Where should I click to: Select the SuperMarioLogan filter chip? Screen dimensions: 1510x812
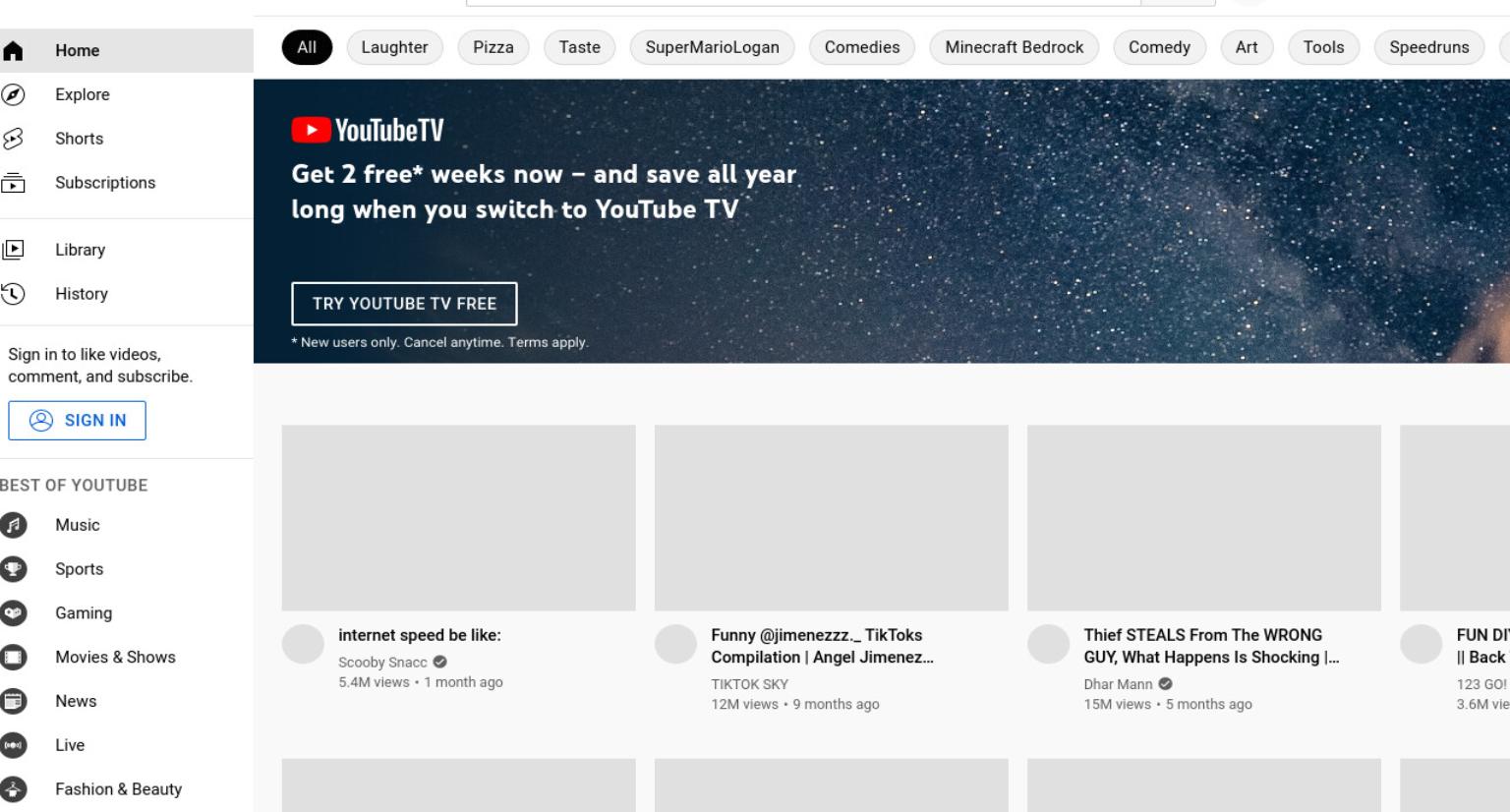pyautogui.click(x=712, y=47)
